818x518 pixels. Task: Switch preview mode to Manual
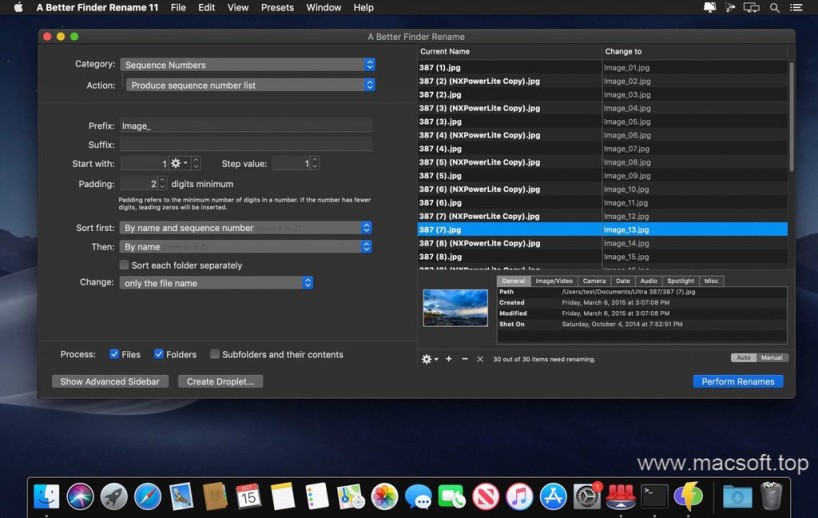click(773, 357)
